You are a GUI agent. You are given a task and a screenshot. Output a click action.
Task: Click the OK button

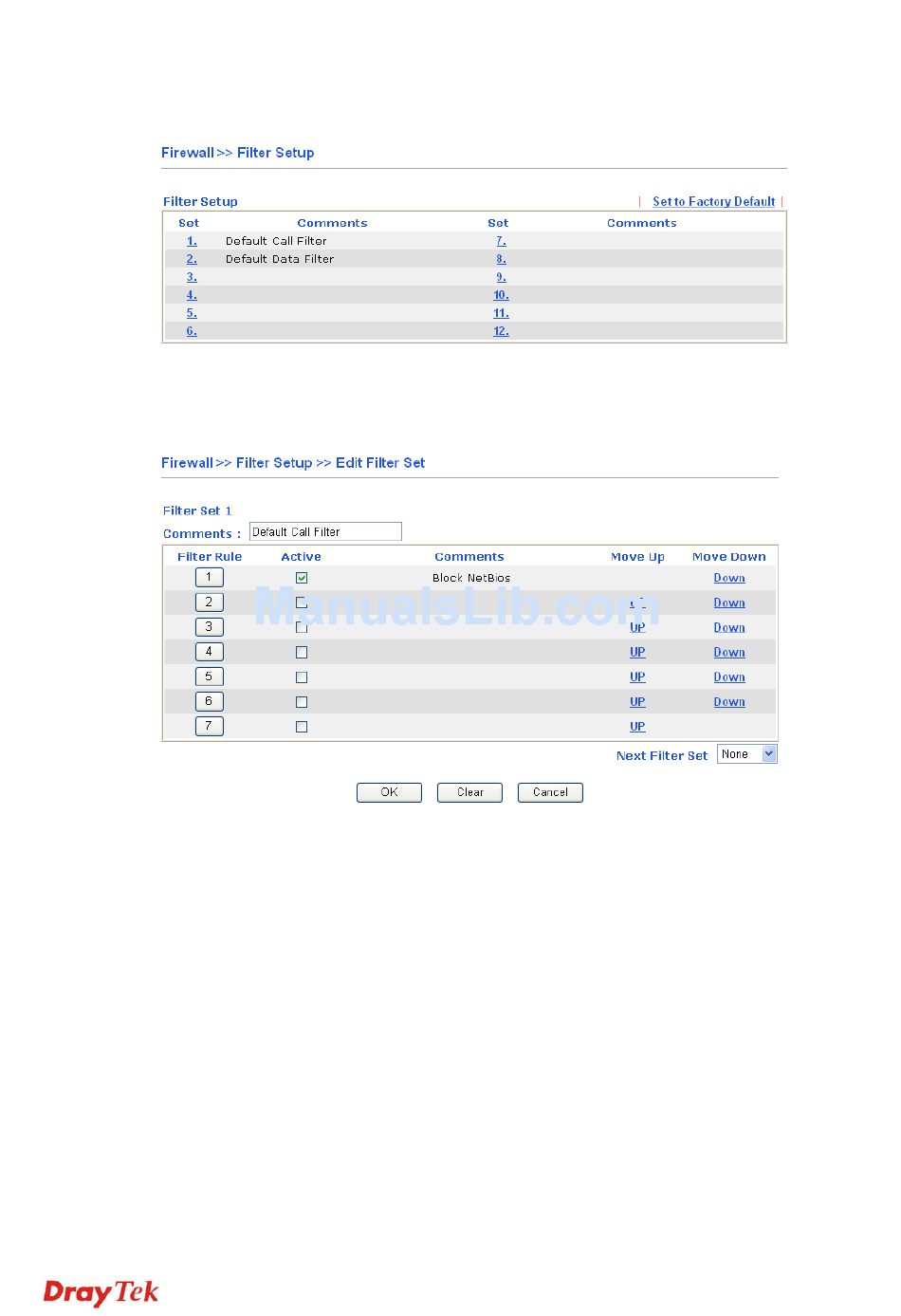[x=389, y=792]
